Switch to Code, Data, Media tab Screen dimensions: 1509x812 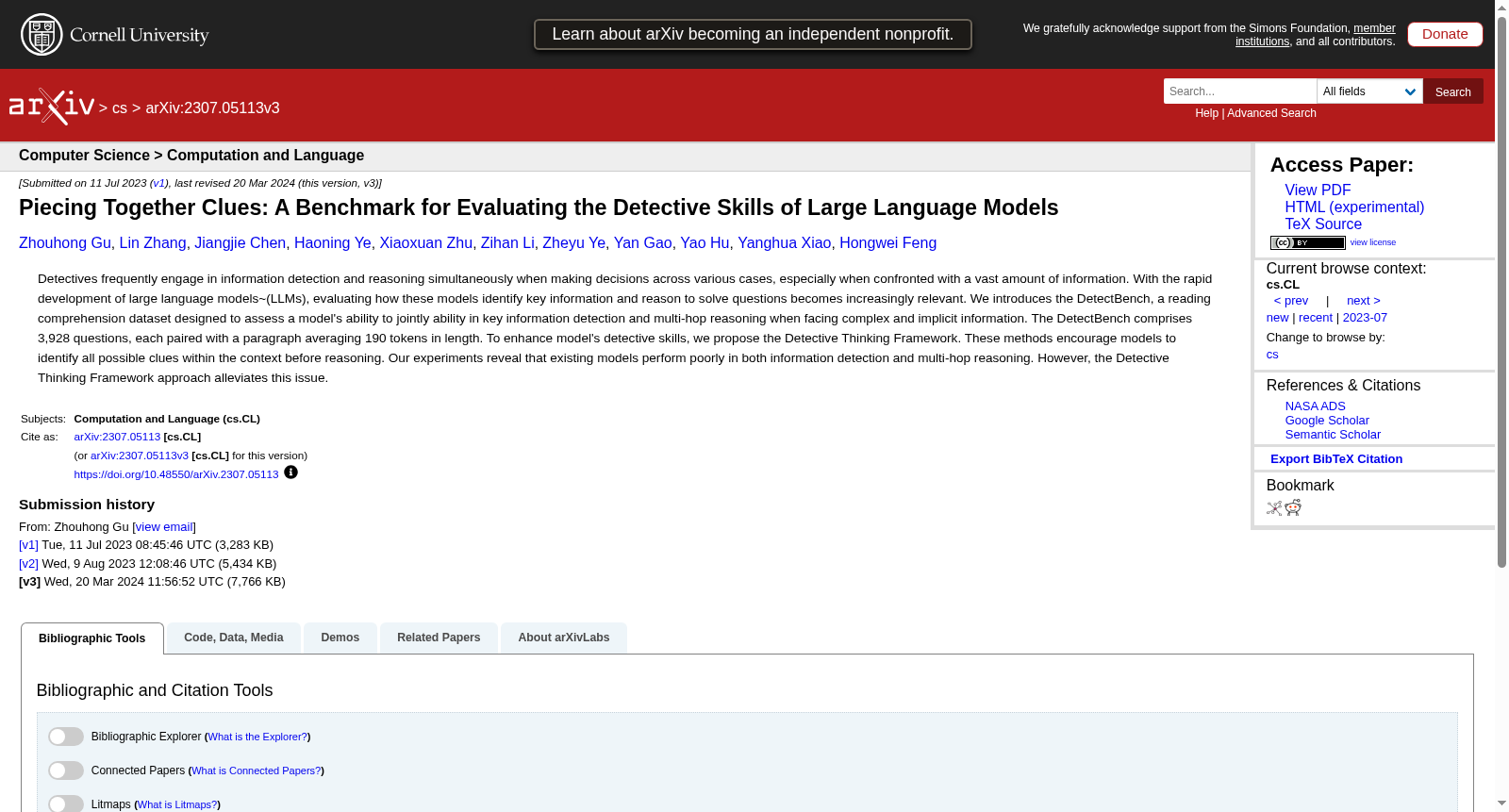[234, 638]
